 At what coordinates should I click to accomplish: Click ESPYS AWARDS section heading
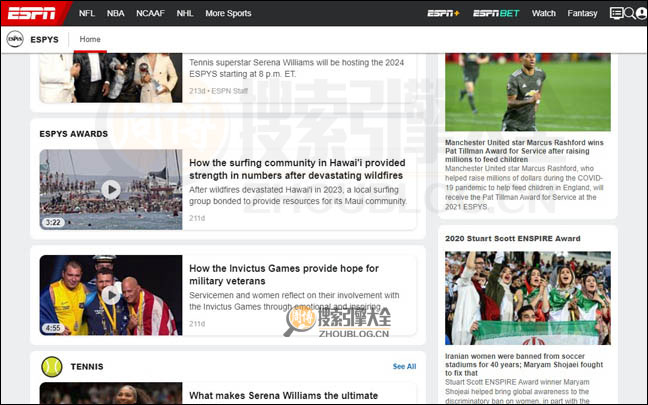click(74, 134)
